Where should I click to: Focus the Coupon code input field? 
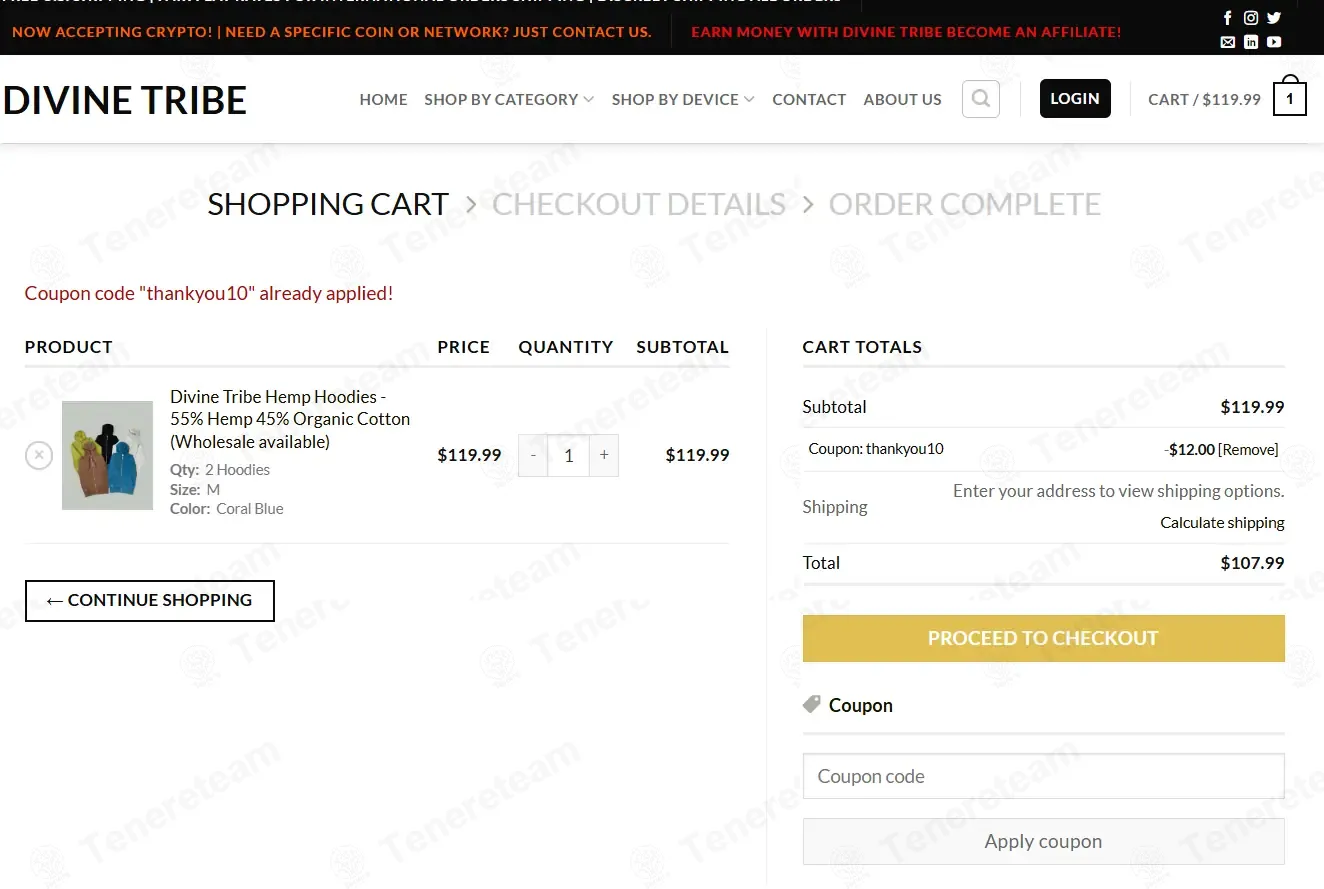1043,776
